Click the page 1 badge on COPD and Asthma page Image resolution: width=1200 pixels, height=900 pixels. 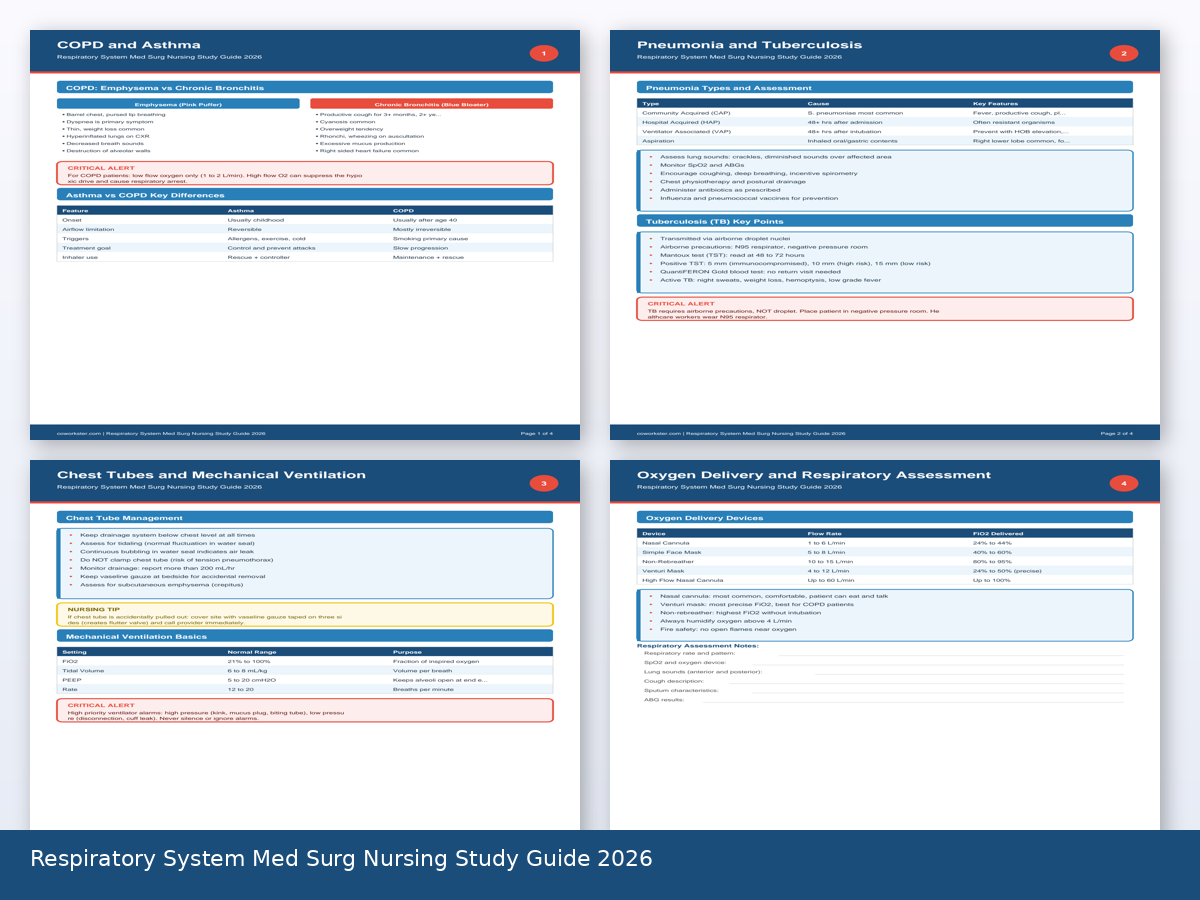point(544,52)
